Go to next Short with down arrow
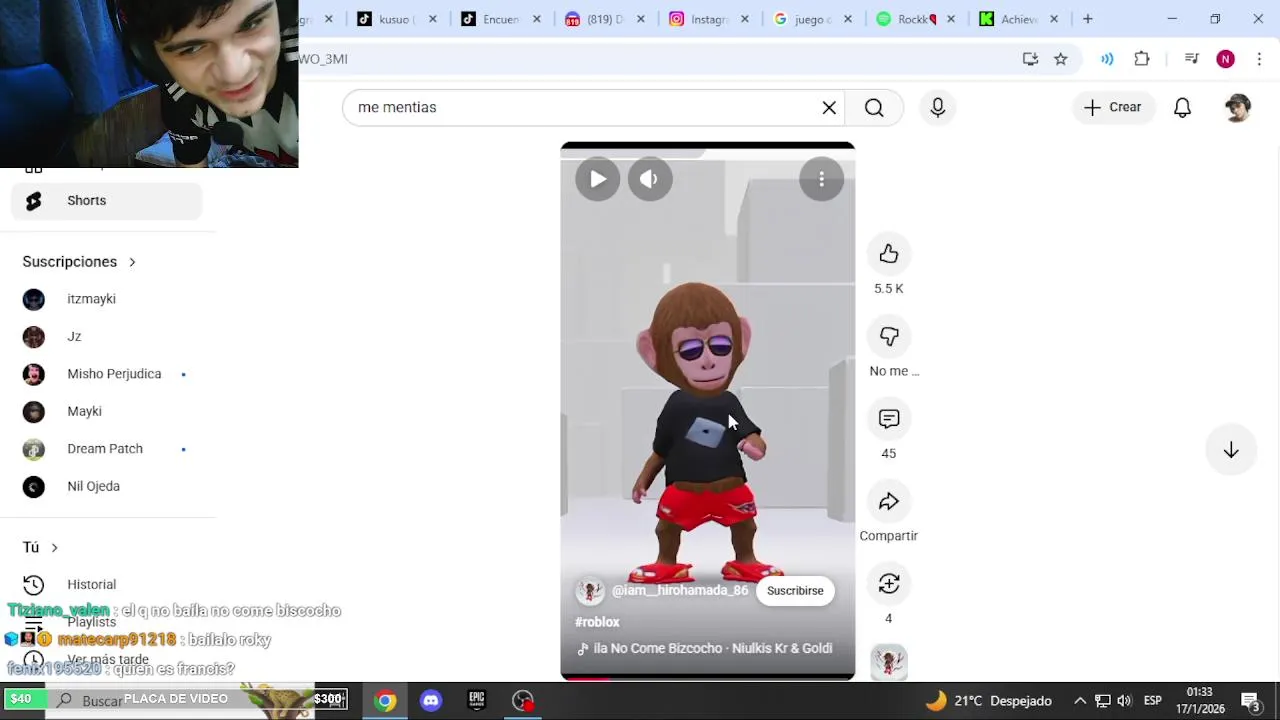 1231,450
